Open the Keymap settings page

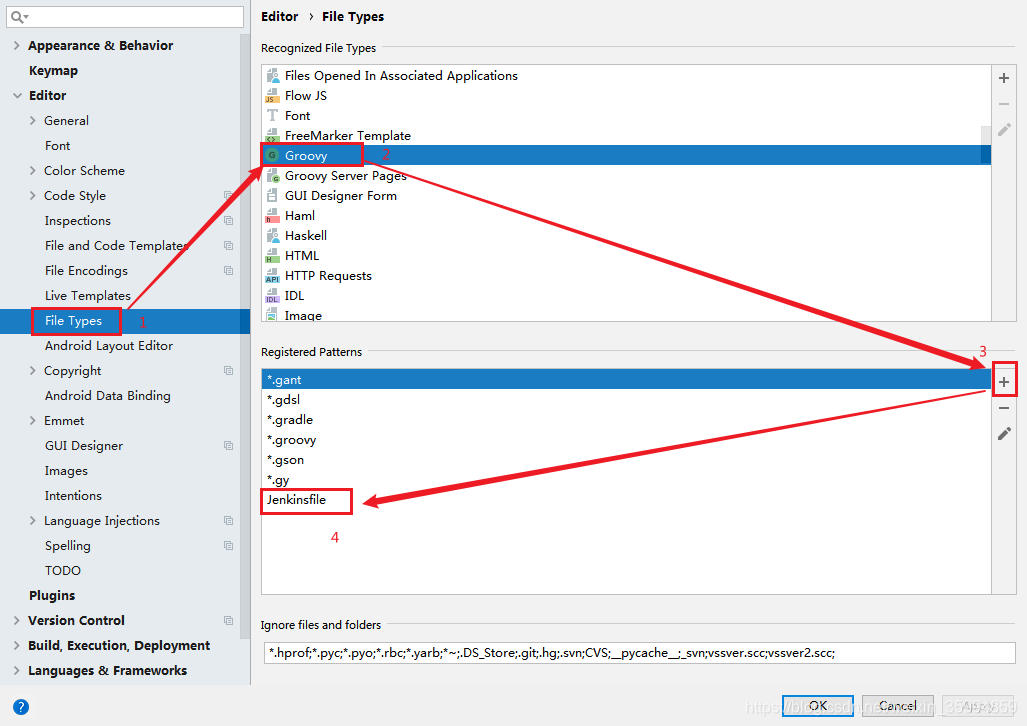[x=53, y=70]
